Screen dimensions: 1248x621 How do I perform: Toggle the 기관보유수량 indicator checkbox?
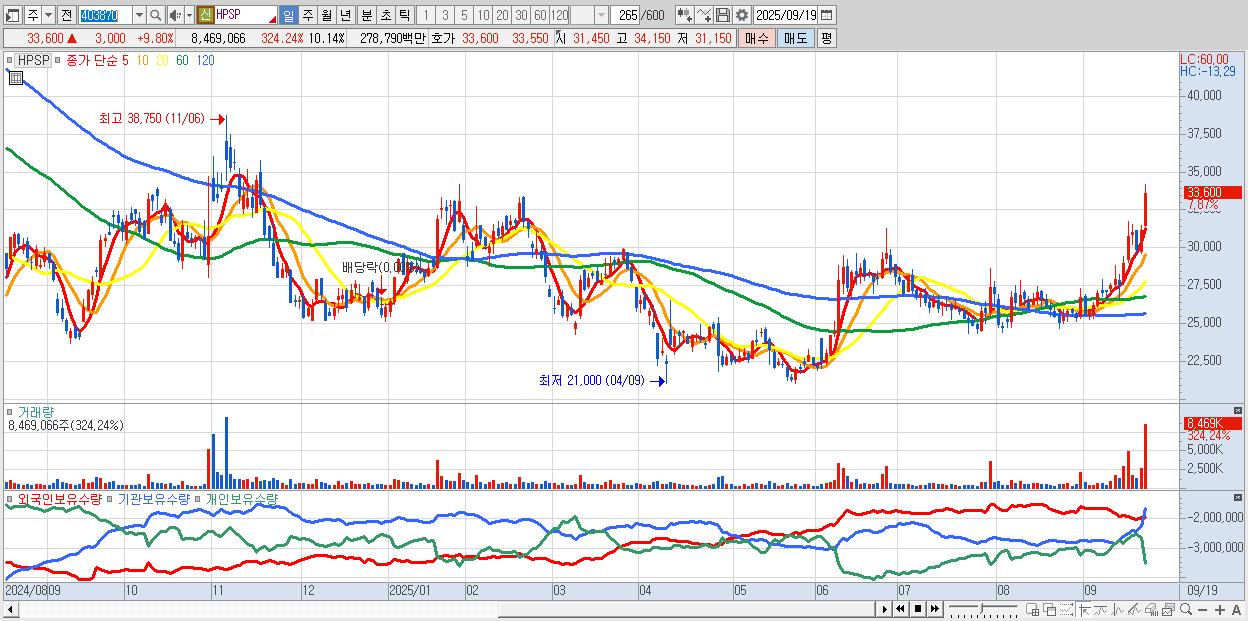112,498
